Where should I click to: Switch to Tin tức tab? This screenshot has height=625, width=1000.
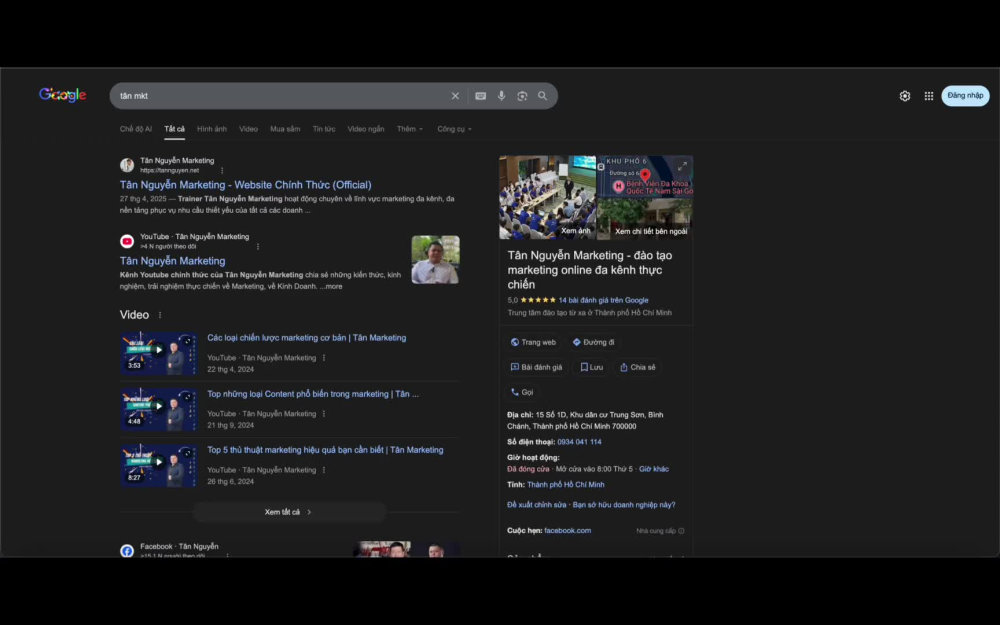click(x=323, y=129)
